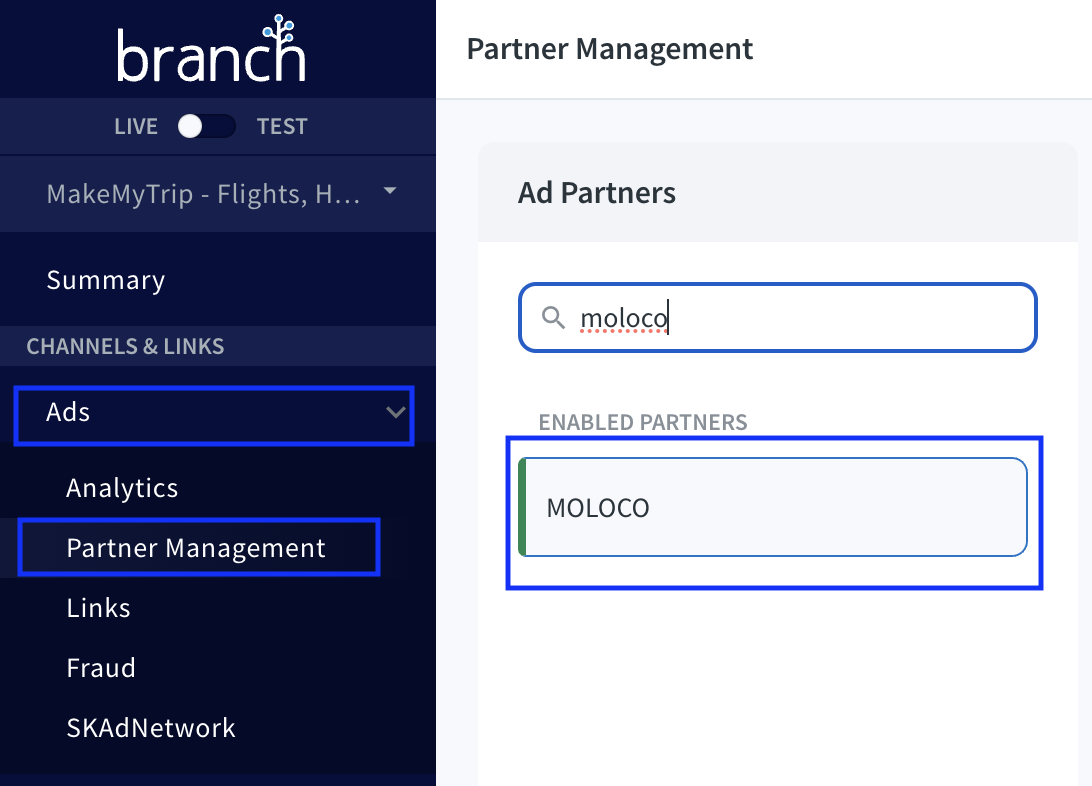Click the green enabled indicator on MOLOCO

point(522,507)
